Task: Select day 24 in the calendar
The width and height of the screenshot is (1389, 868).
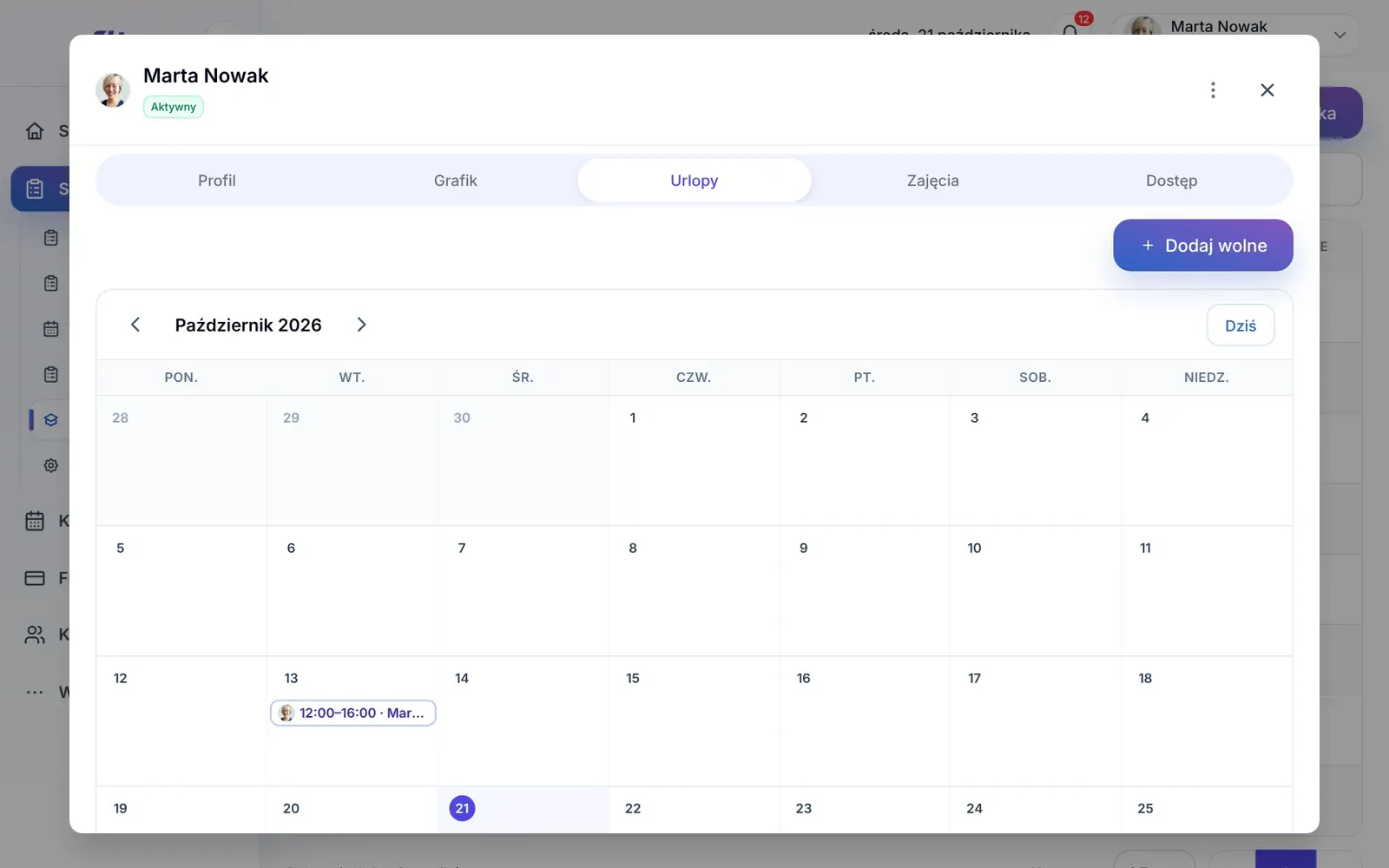Action: 1036,810
